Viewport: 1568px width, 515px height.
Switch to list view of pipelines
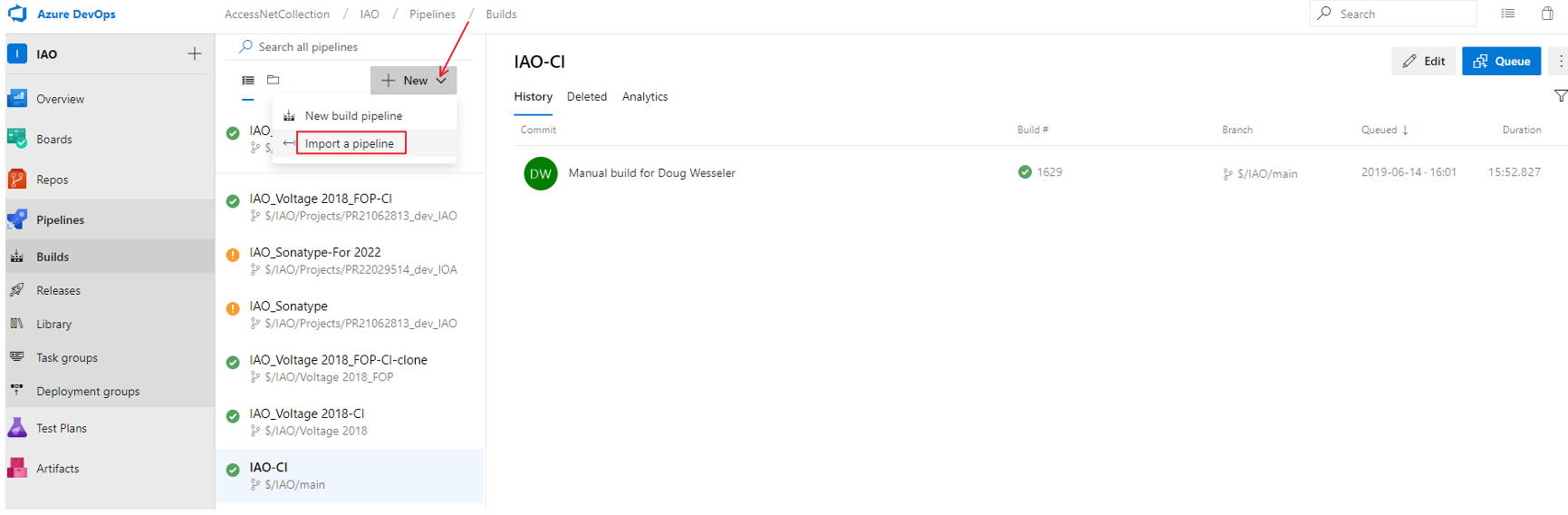click(x=248, y=81)
